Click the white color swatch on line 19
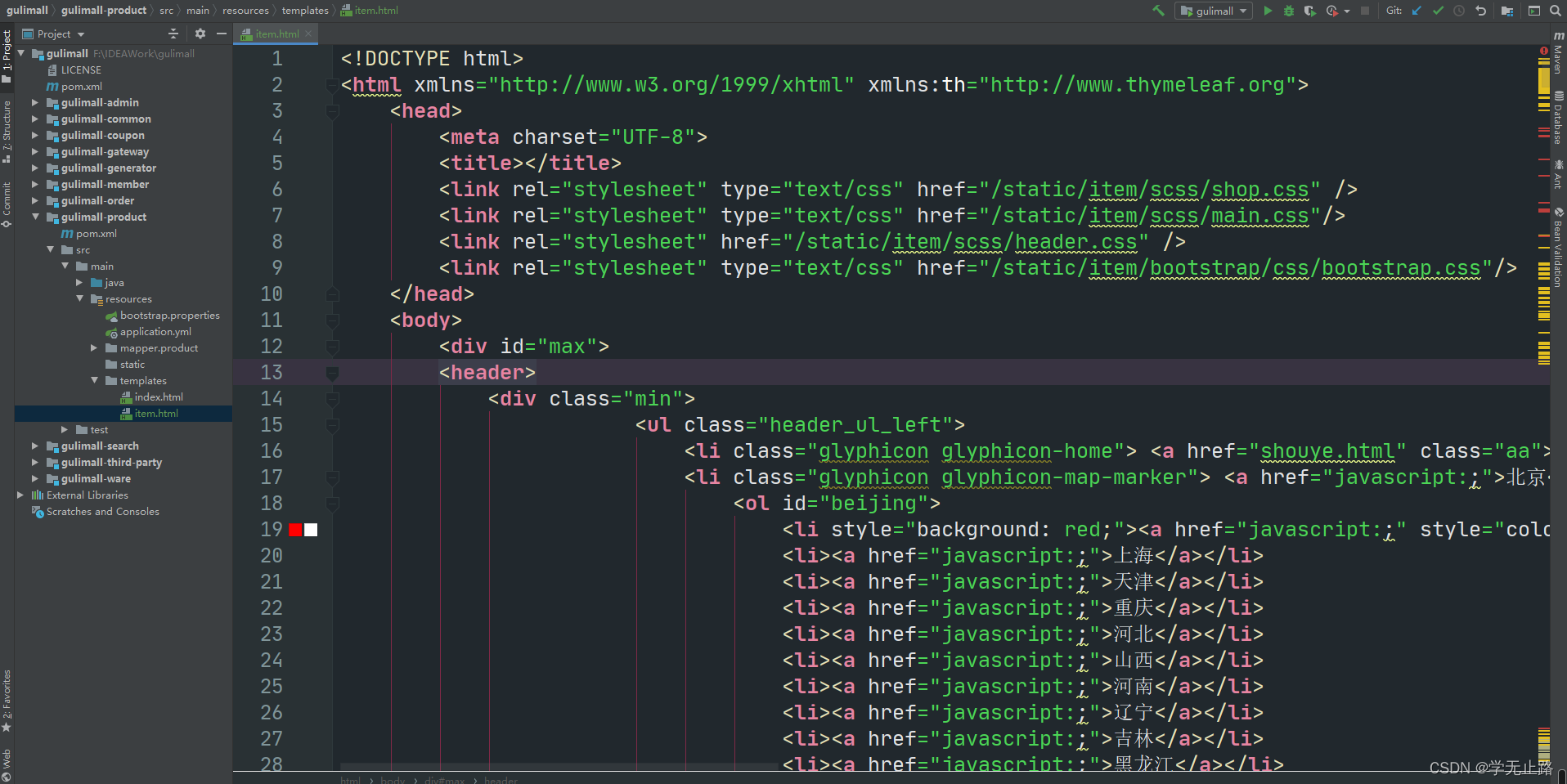The height and width of the screenshot is (784, 1567). [311, 530]
